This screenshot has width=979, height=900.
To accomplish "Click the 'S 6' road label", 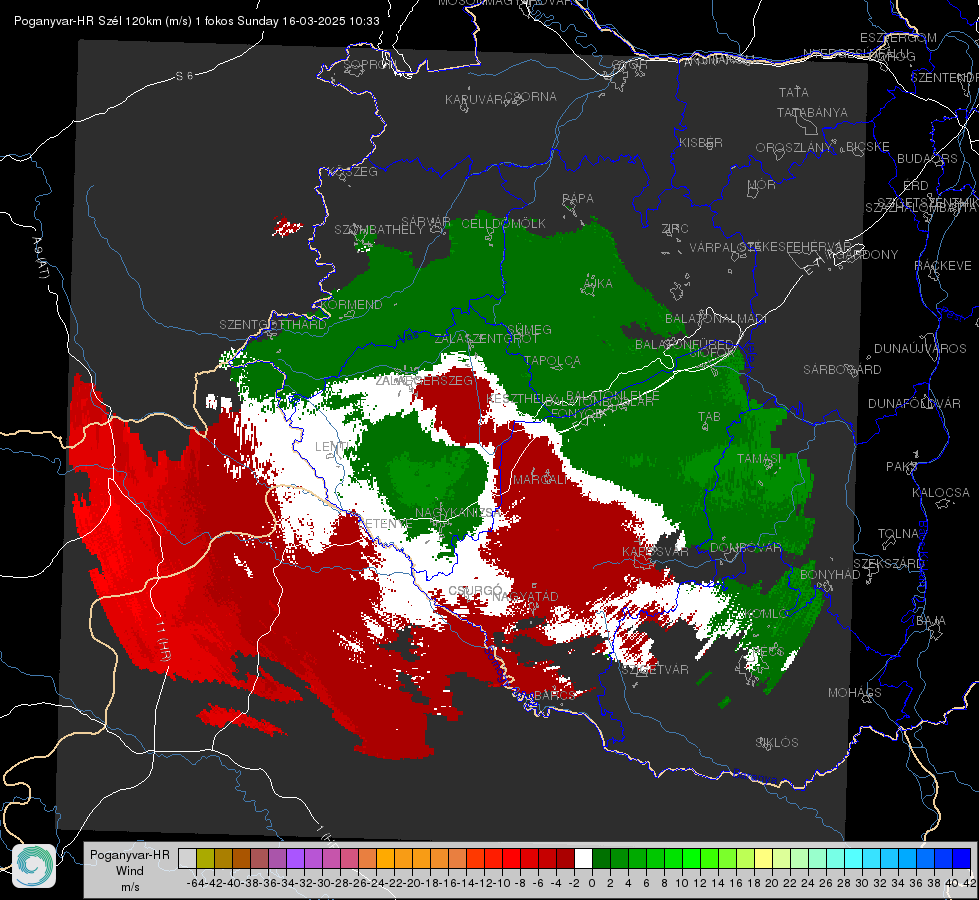I will [x=184, y=76].
